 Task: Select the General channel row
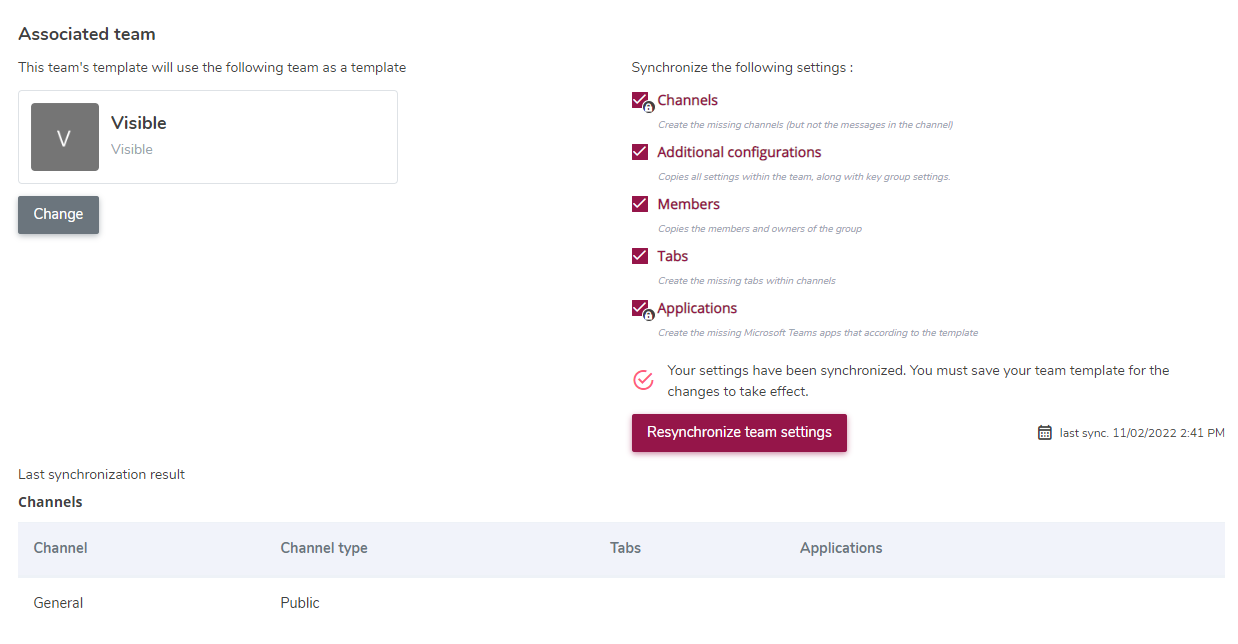point(621,603)
